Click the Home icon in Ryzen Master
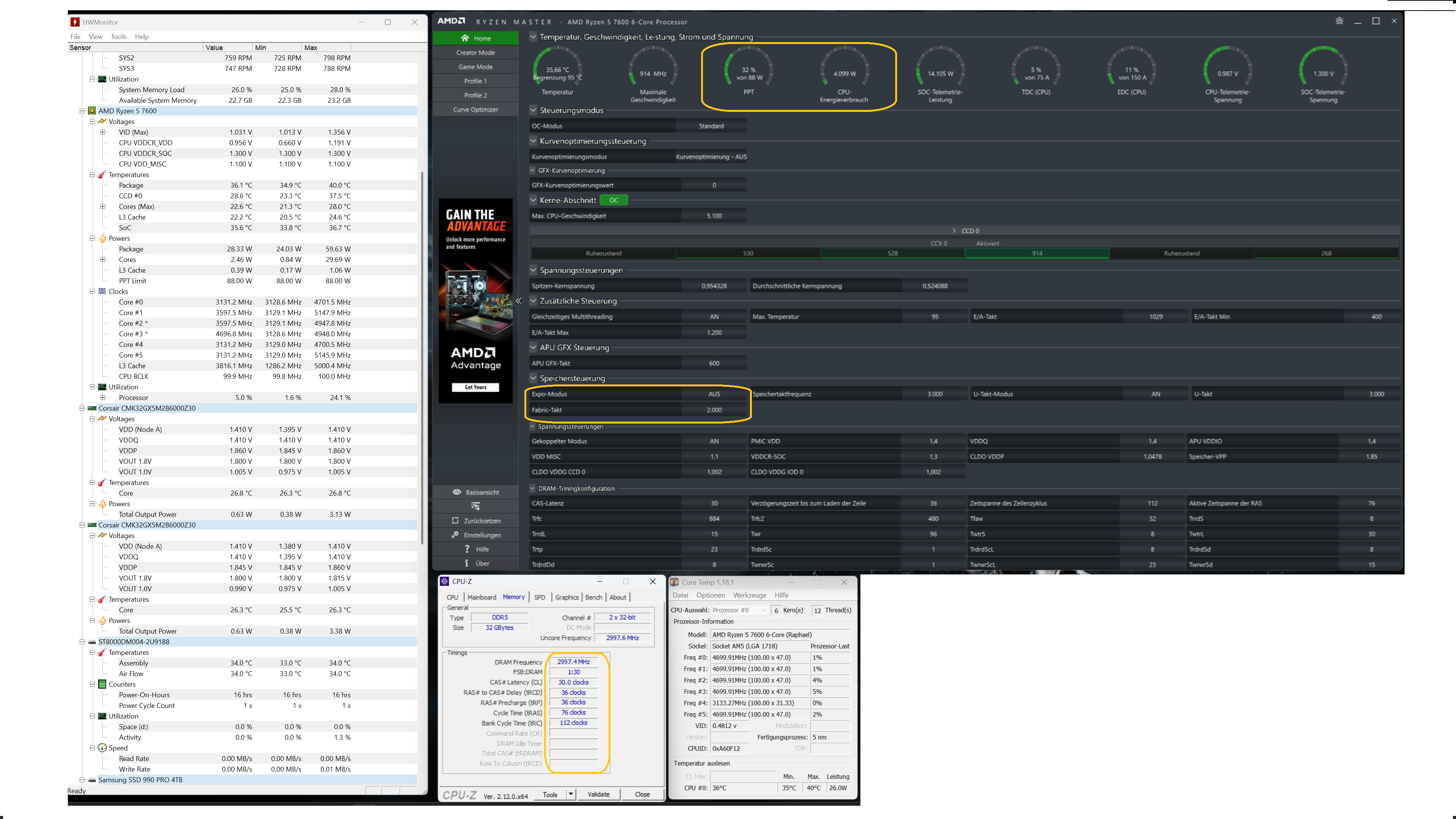The image size is (1456, 819). coord(464,38)
